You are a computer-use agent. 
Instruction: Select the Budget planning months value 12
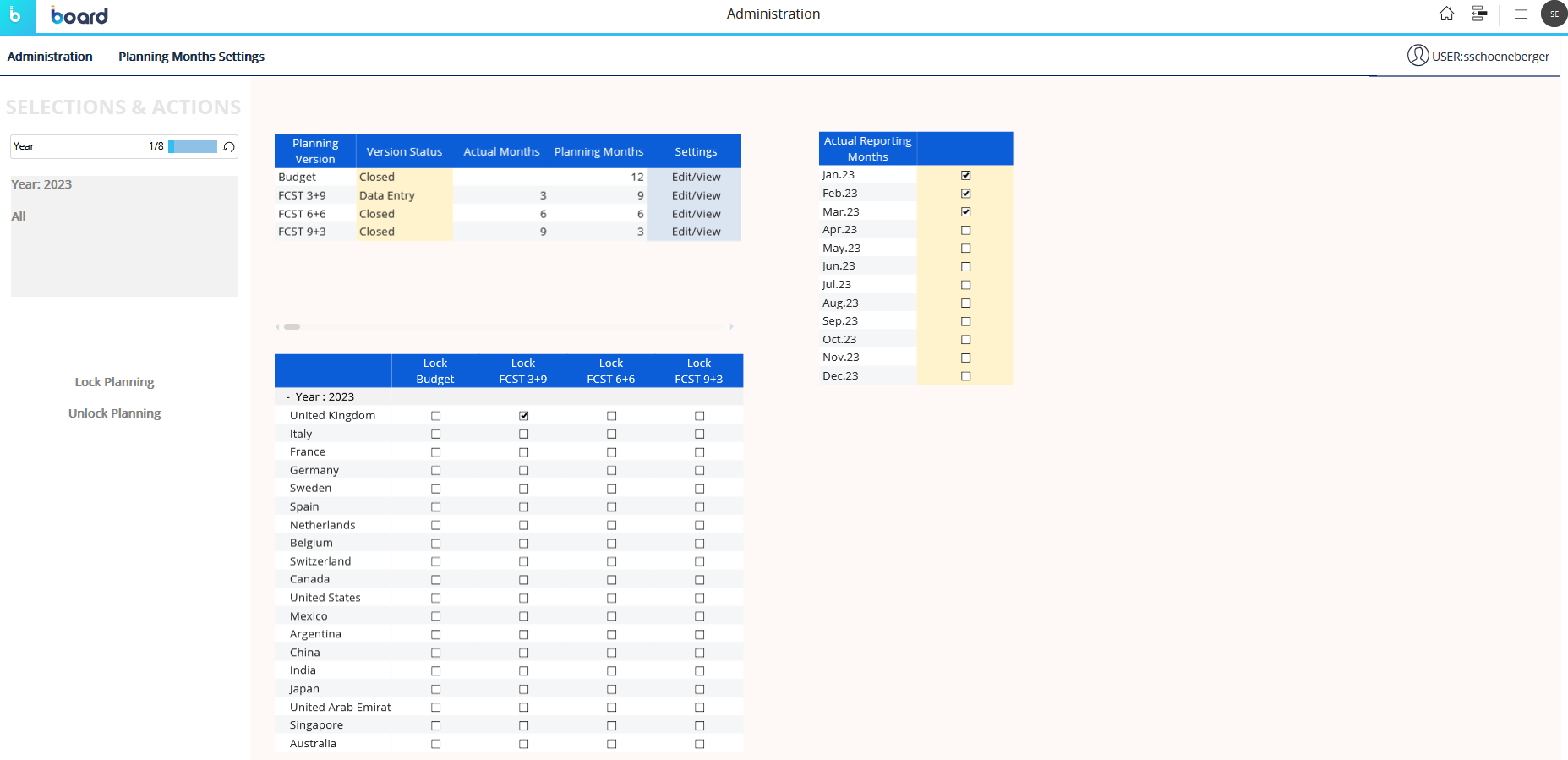(x=637, y=177)
